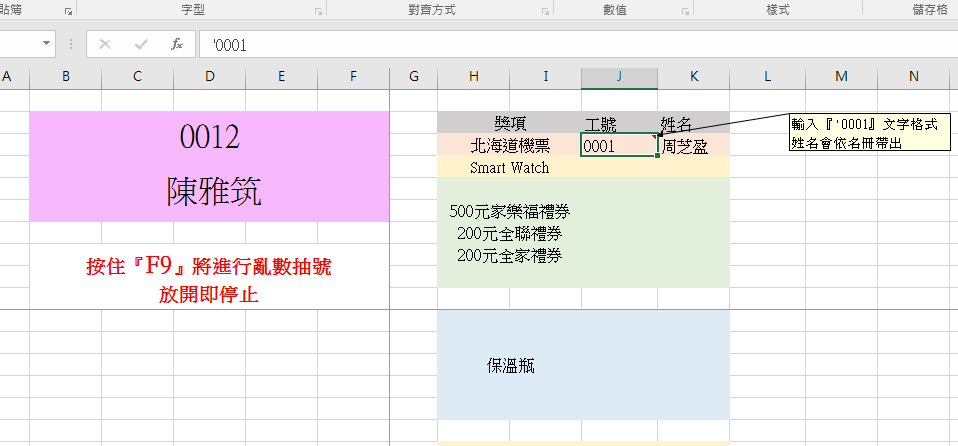Image resolution: width=958 pixels, height=446 pixels.
Task: Select column K header
Action: pos(693,76)
